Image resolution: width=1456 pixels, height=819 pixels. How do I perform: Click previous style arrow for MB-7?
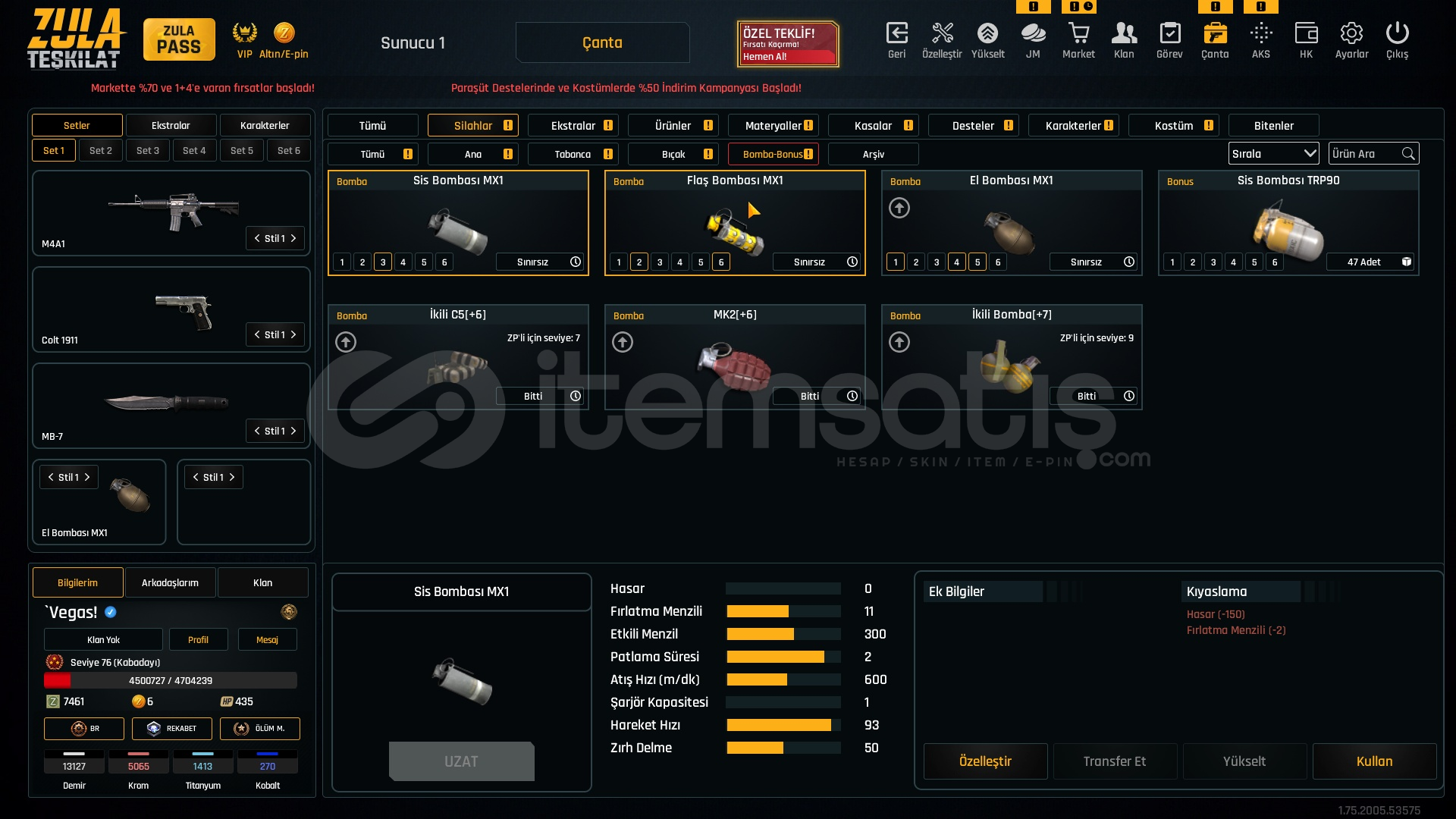pyautogui.click(x=257, y=431)
